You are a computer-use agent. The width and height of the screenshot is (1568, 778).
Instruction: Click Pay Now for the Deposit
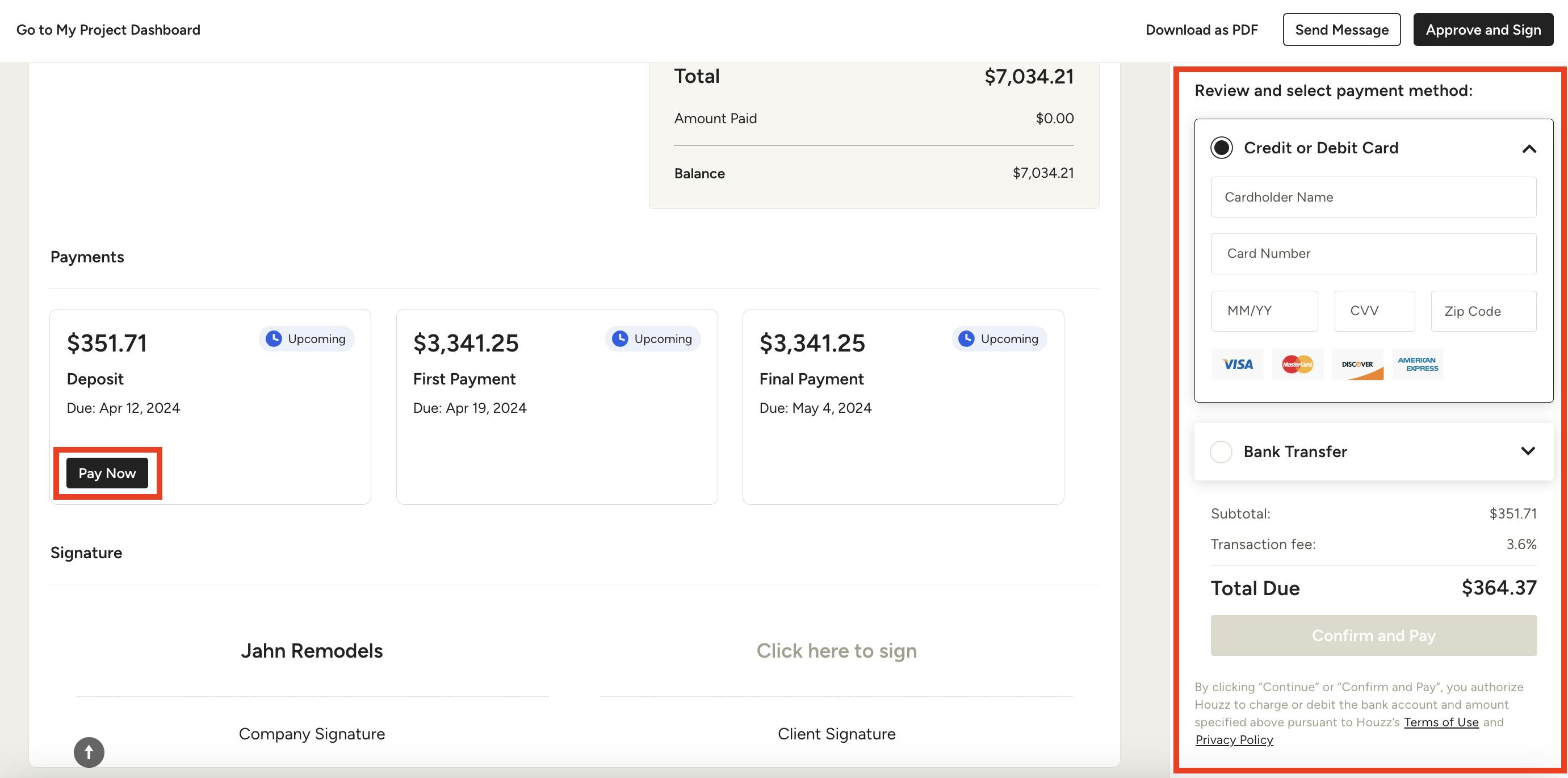coord(107,473)
